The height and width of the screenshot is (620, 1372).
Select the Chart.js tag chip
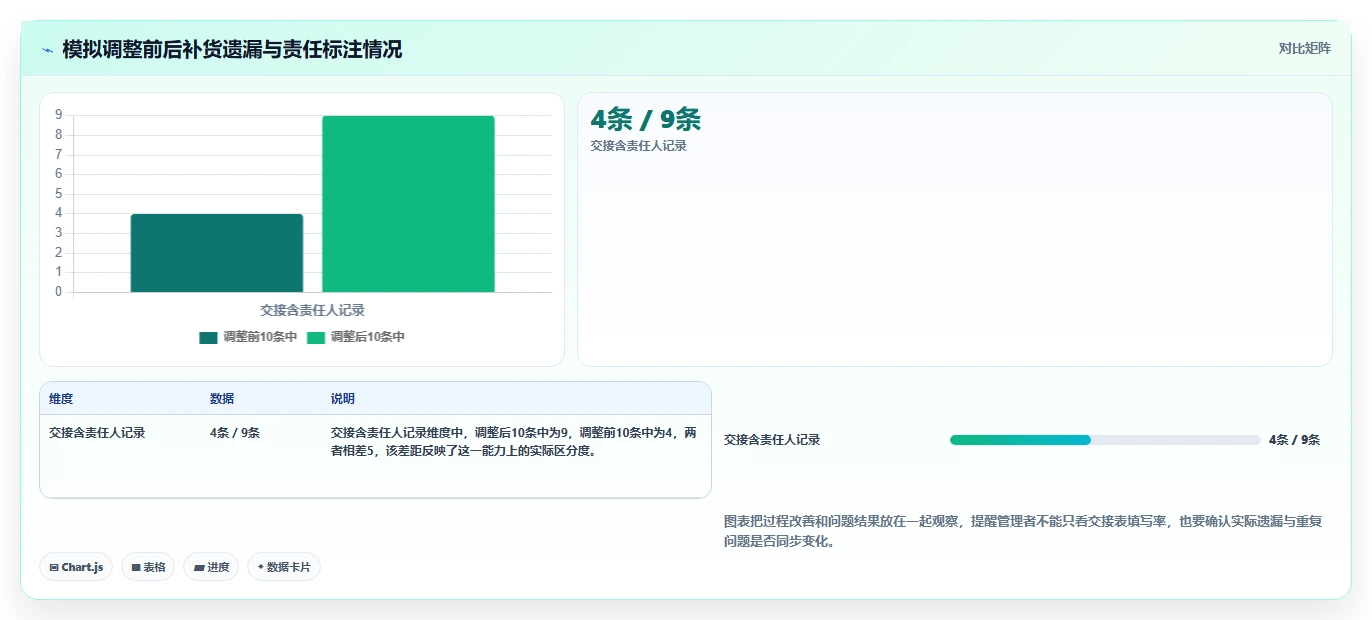coord(76,567)
